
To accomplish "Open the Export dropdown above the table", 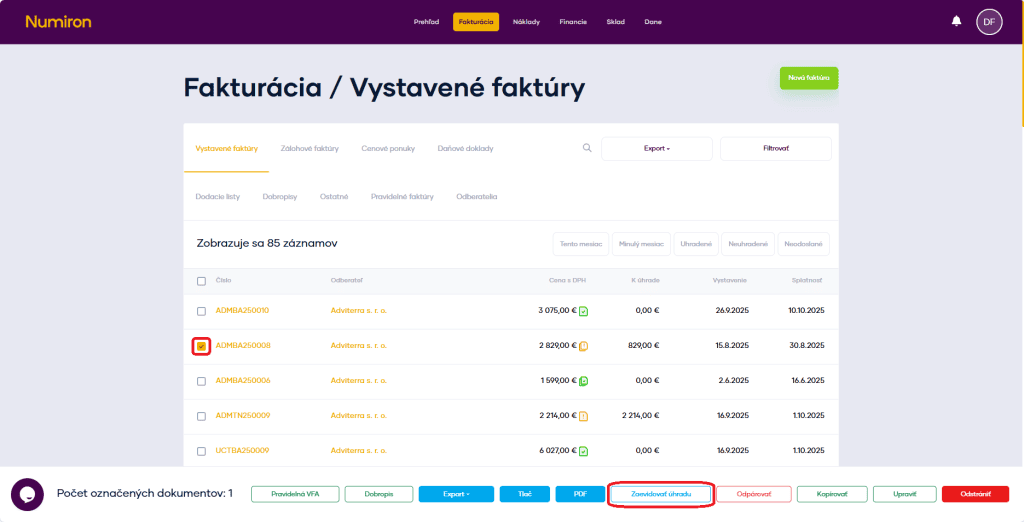I will [x=656, y=148].
